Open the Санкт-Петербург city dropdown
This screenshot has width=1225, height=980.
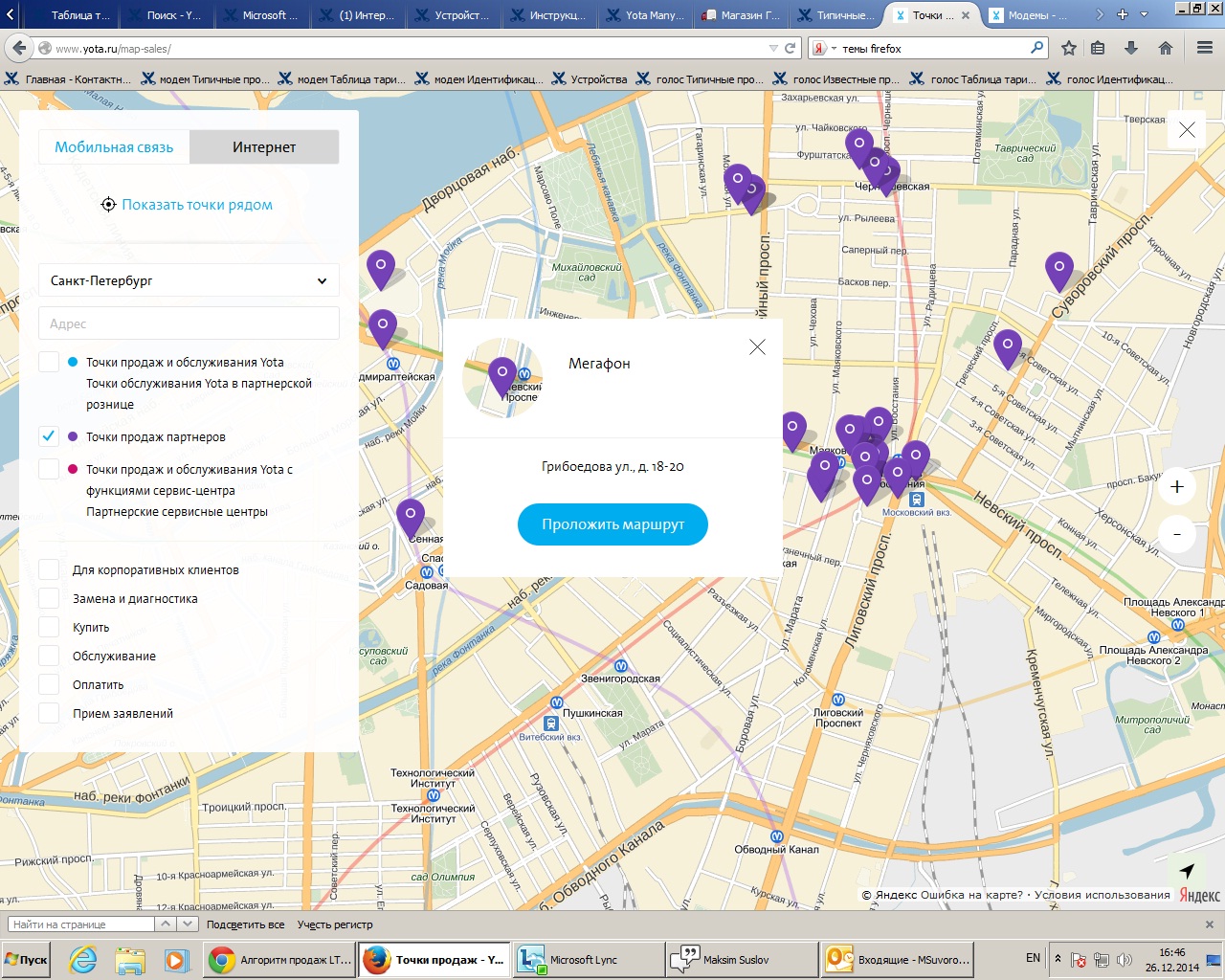[x=189, y=280]
